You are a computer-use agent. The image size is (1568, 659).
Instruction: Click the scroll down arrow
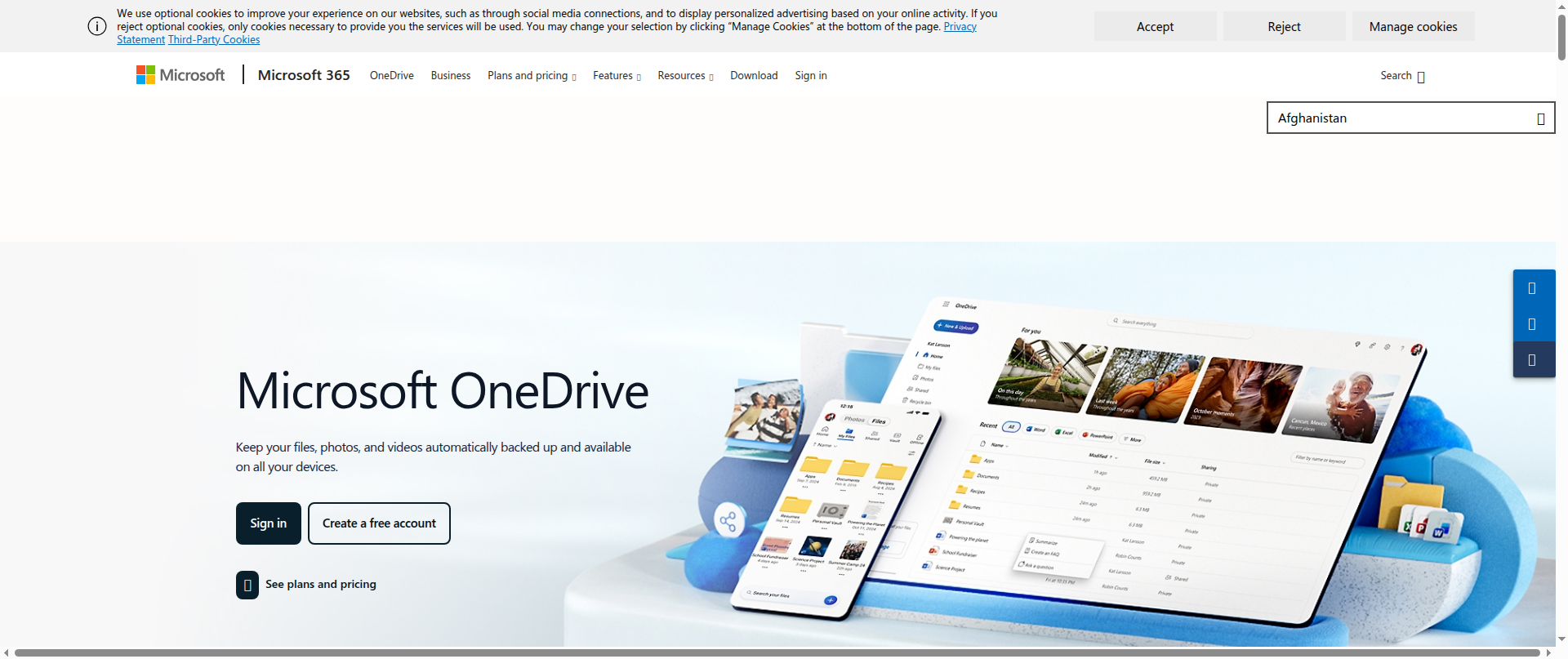click(1561, 639)
